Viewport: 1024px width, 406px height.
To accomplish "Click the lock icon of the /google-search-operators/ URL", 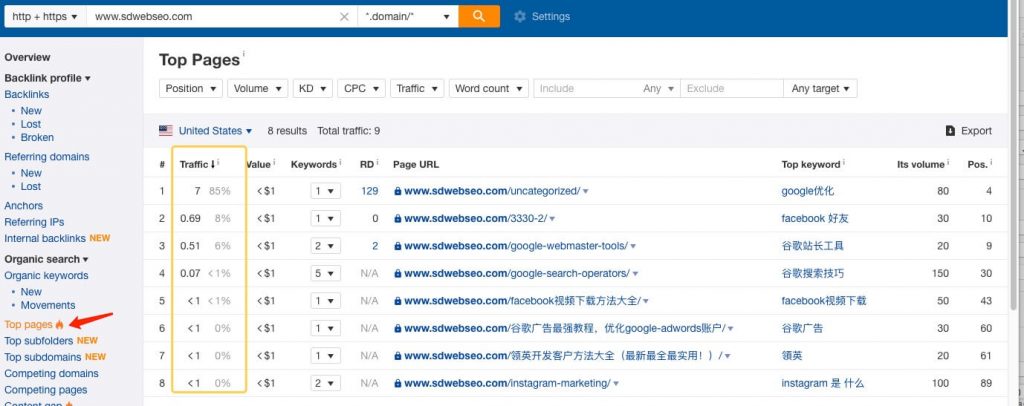I will pos(397,273).
